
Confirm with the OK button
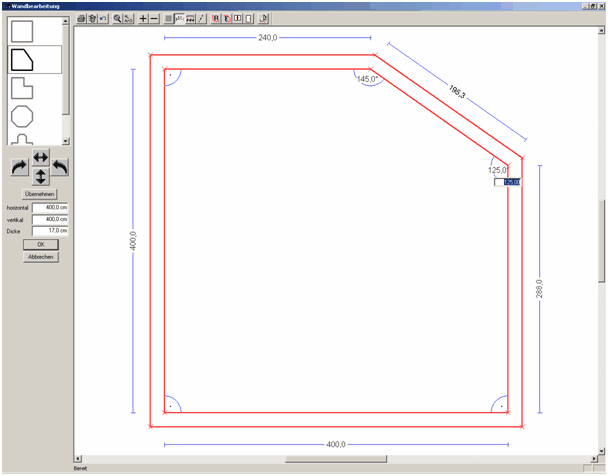pyautogui.click(x=40, y=244)
